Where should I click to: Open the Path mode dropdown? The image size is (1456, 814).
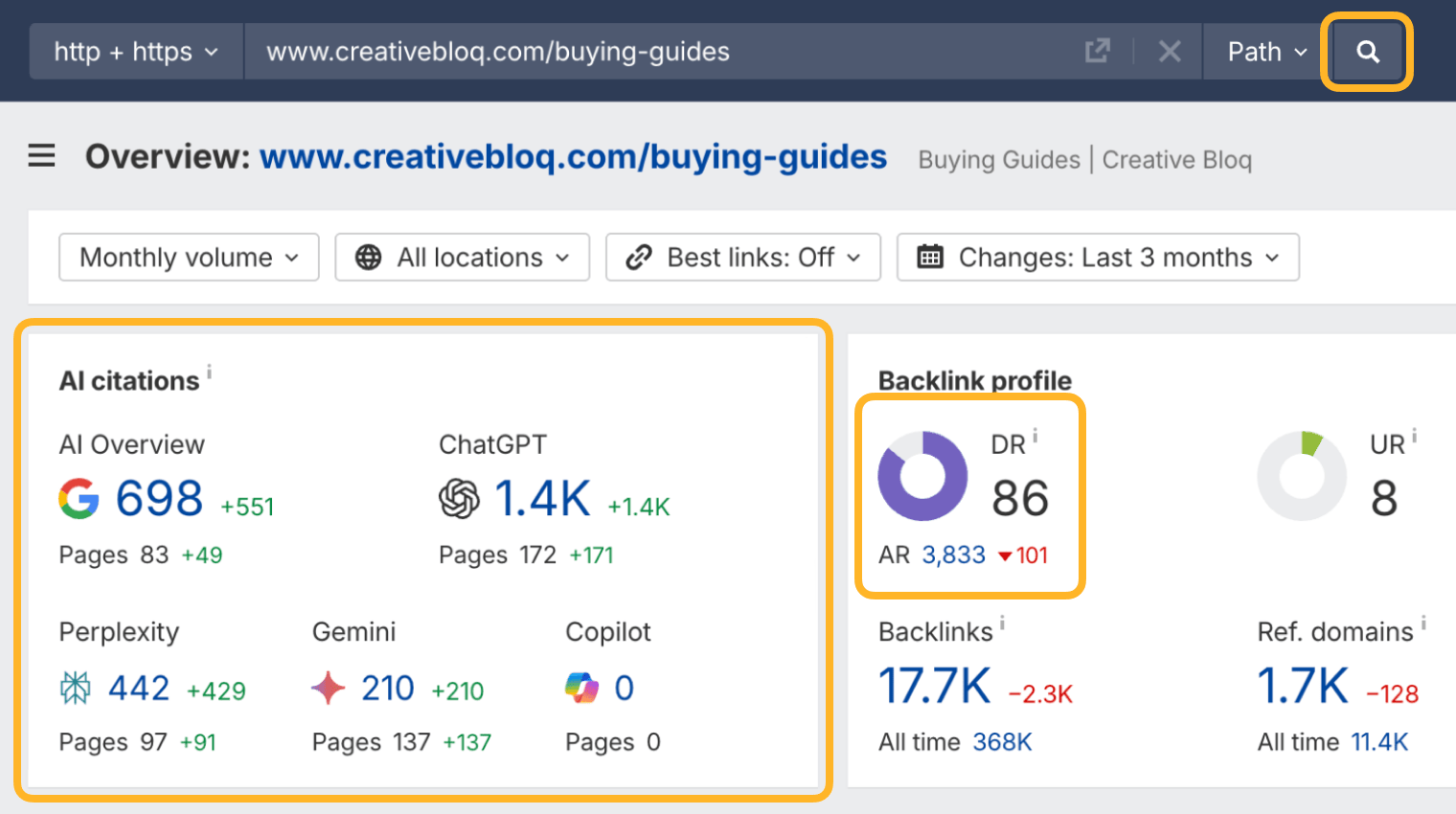(1266, 52)
